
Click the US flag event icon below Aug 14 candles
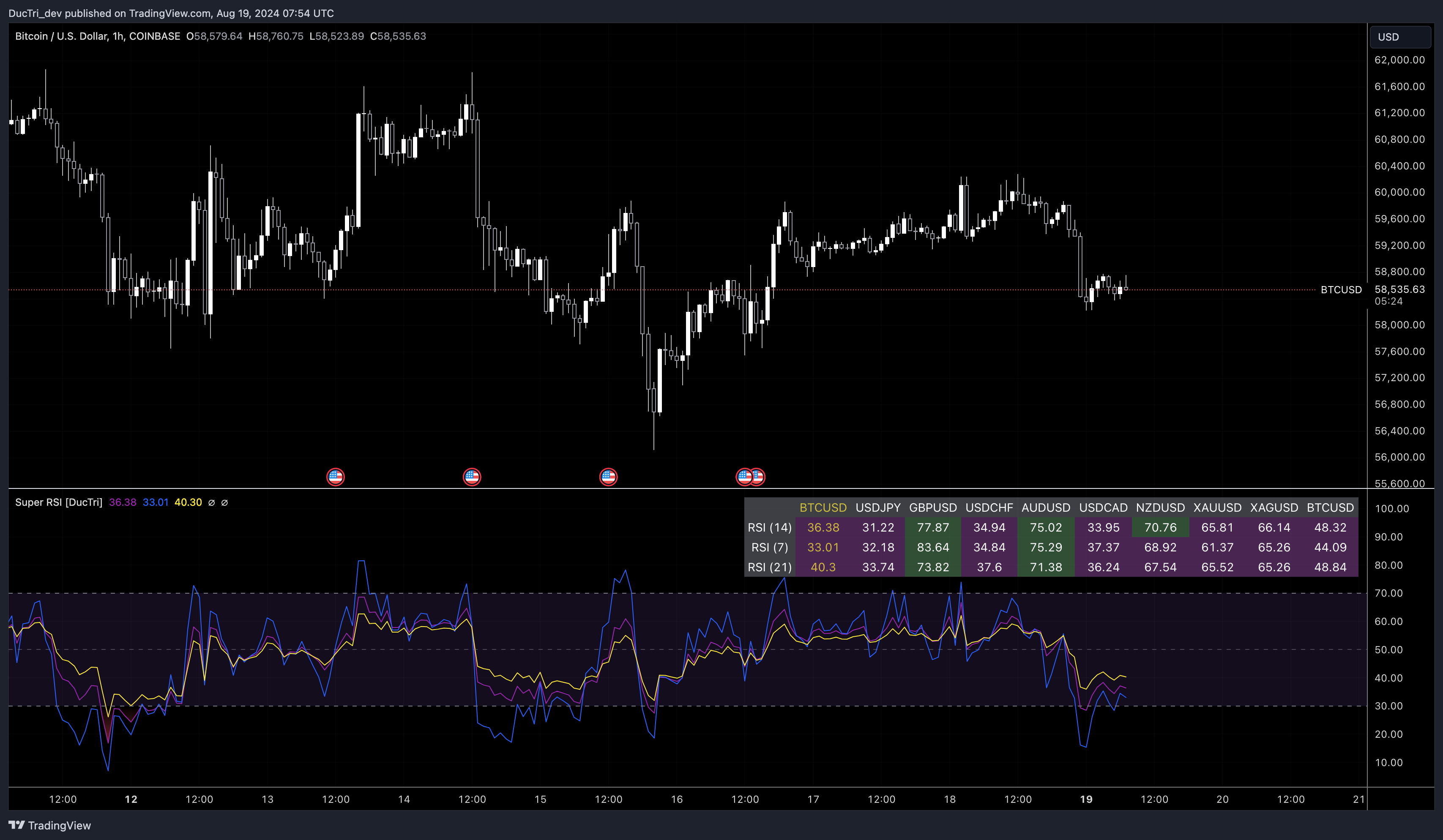[472, 476]
